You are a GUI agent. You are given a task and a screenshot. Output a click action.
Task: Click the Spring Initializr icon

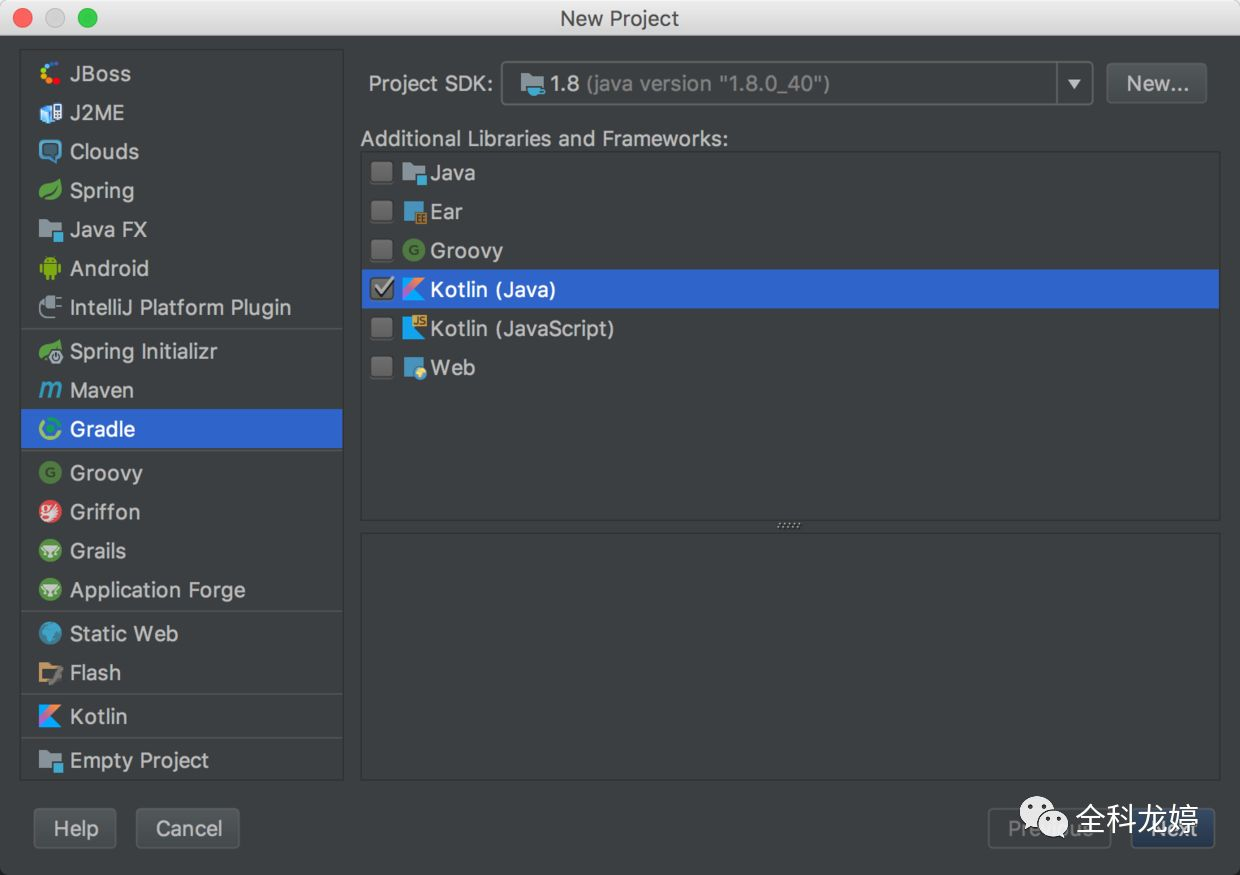(x=50, y=351)
